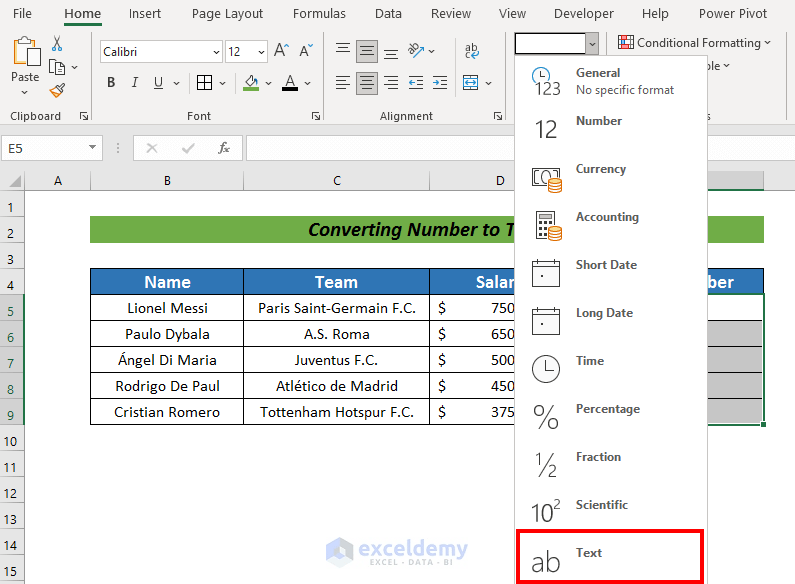Choose the Accounting format option

[x=611, y=226]
